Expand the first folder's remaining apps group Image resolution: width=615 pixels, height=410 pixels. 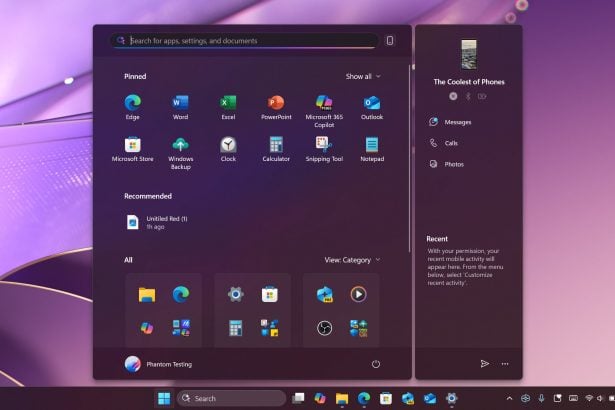tap(181, 328)
